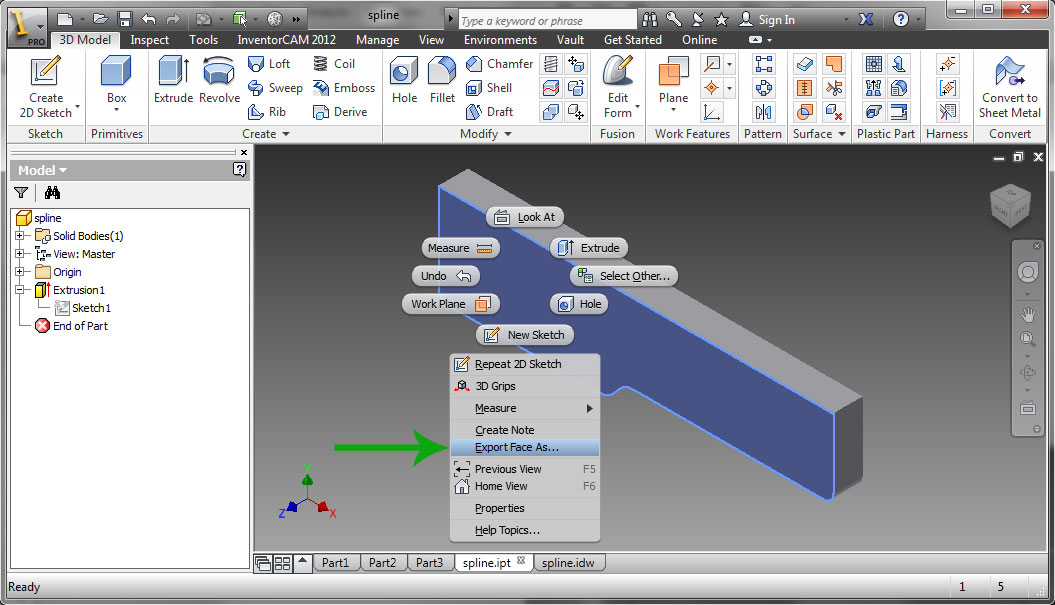Click the Open folder icon
The image size is (1055, 605).
[100, 19]
